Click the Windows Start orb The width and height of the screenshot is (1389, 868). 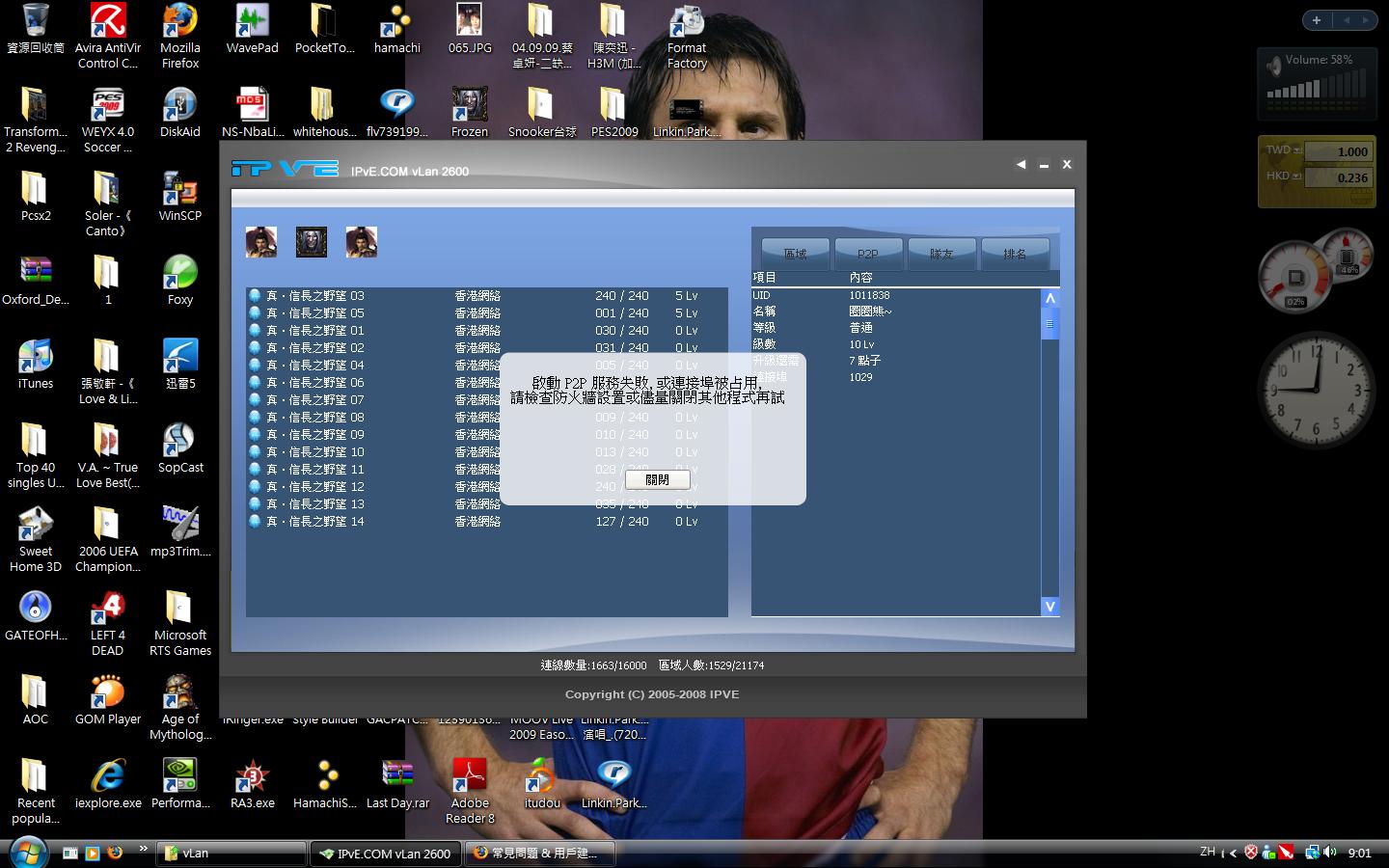[28, 852]
